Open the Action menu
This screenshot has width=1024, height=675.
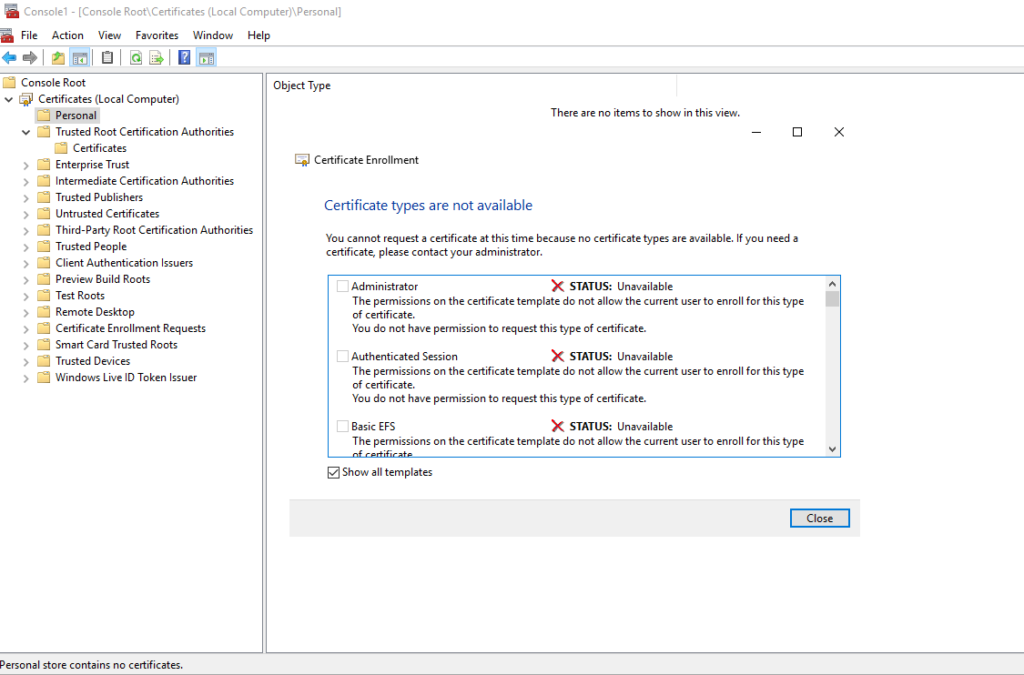point(68,35)
